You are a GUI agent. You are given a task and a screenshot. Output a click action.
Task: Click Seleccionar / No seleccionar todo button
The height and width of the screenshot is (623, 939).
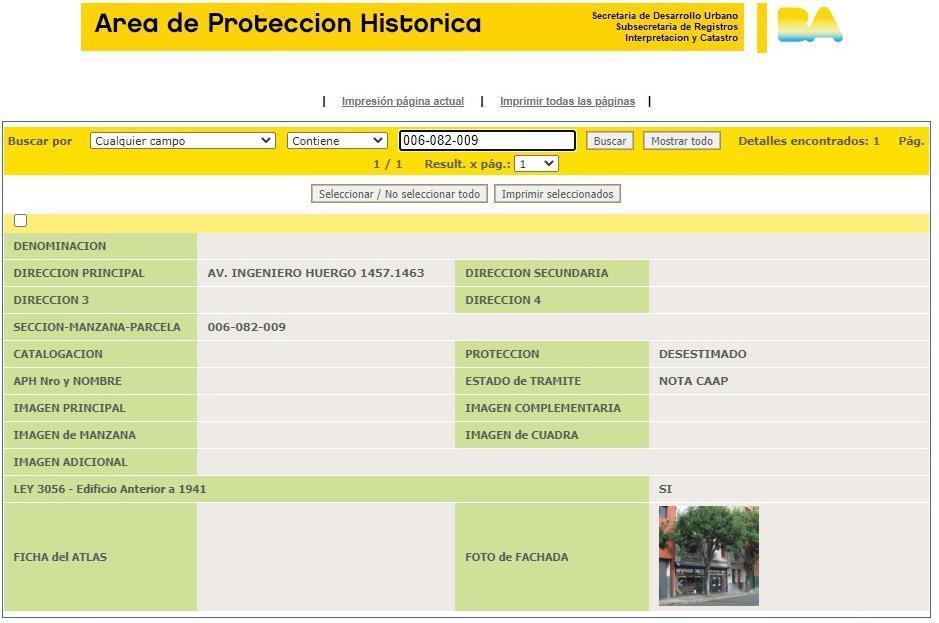[x=399, y=194]
